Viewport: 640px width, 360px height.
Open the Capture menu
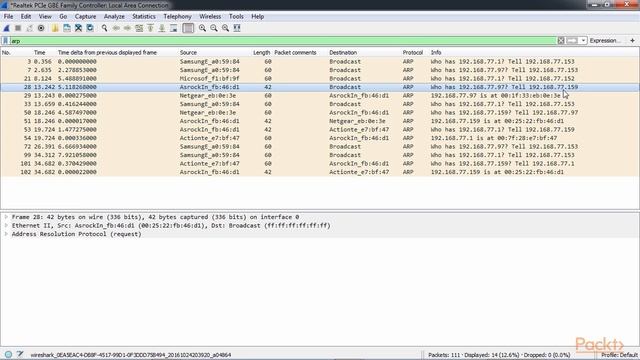85,16
